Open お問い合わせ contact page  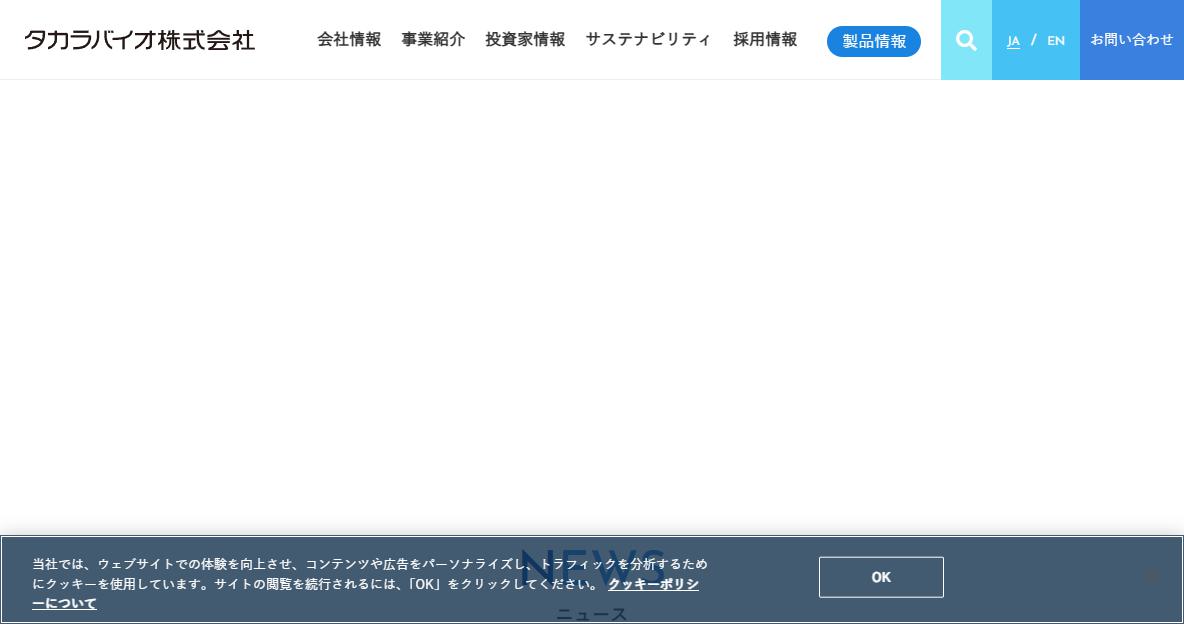point(1131,40)
